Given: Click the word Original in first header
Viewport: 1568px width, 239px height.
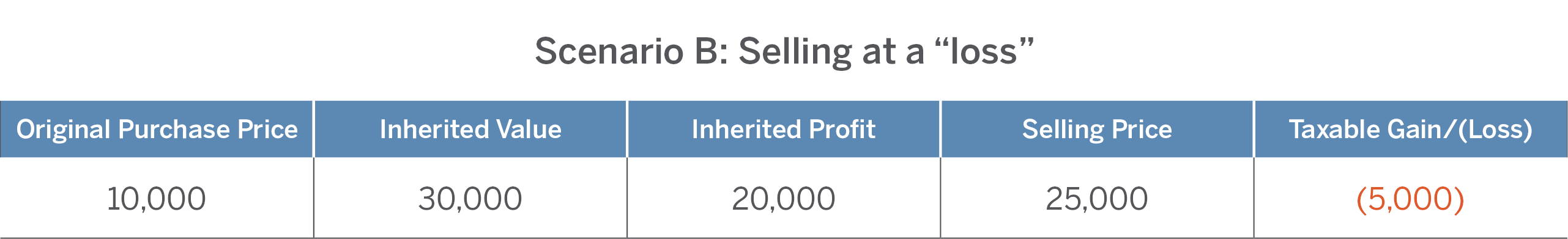Looking at the screenshot, I should (x=64, y=130).
